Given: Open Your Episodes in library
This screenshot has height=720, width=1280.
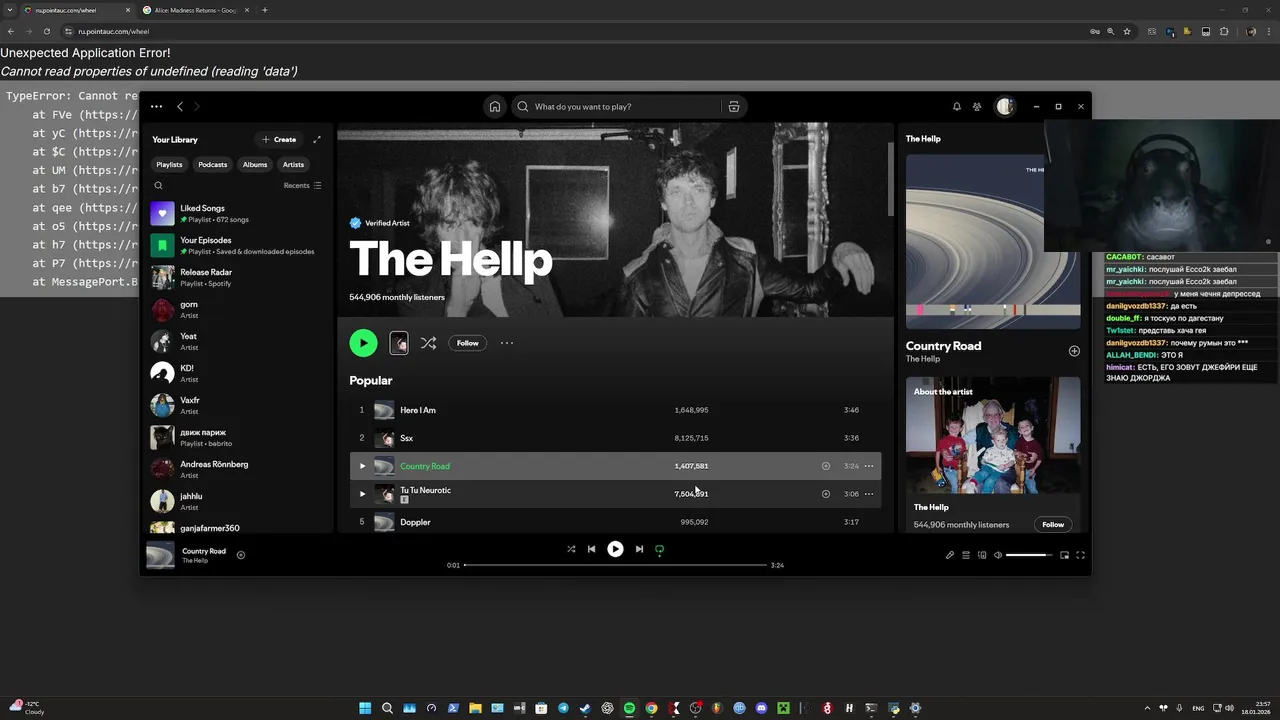Looking at the screenshot, I should (x=237, y=245).
